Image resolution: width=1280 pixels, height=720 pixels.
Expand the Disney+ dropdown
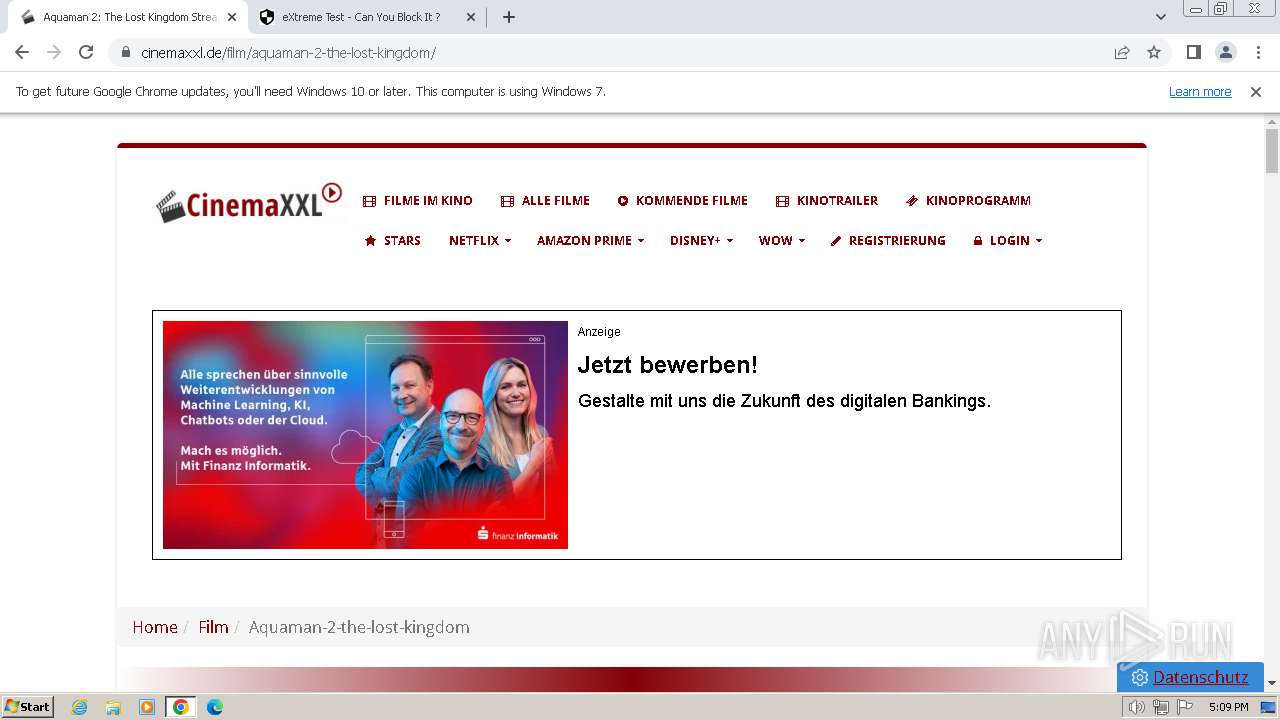pyautogui.click(x=701, y=240)
